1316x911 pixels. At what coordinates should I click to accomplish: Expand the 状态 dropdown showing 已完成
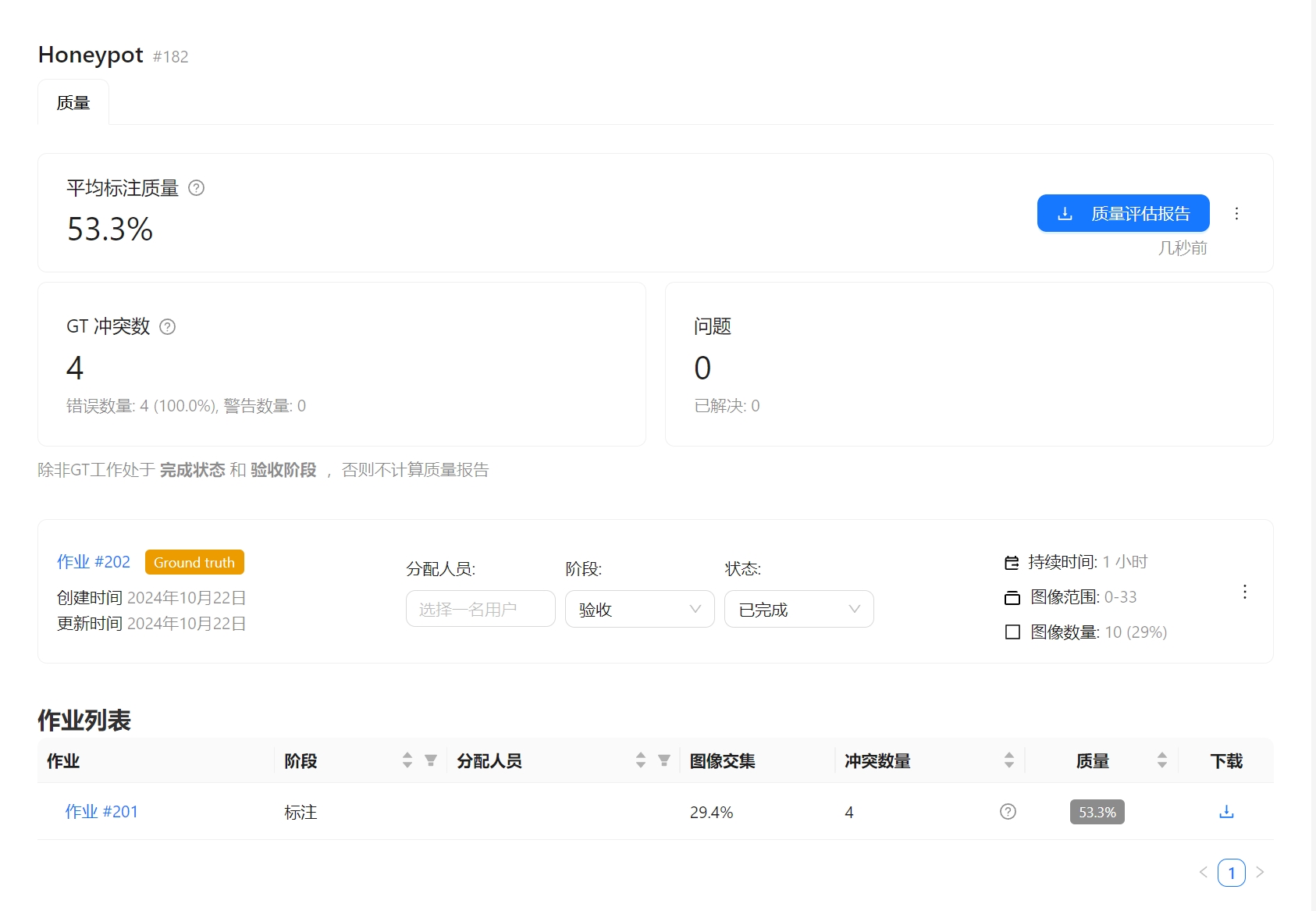pos(798,609)
